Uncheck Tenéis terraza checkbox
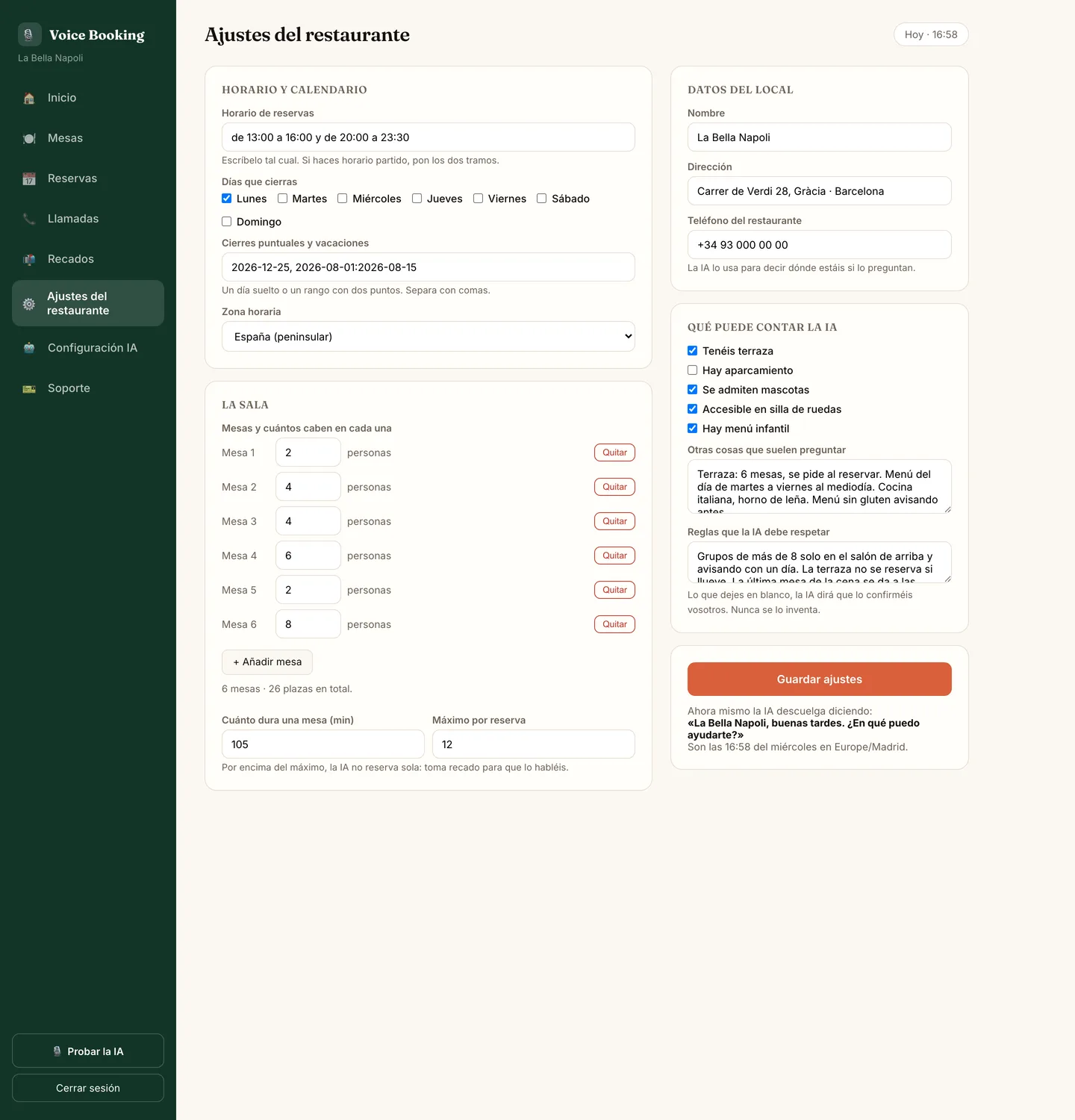1075x1120 pixels. click(x=693, y=351)
